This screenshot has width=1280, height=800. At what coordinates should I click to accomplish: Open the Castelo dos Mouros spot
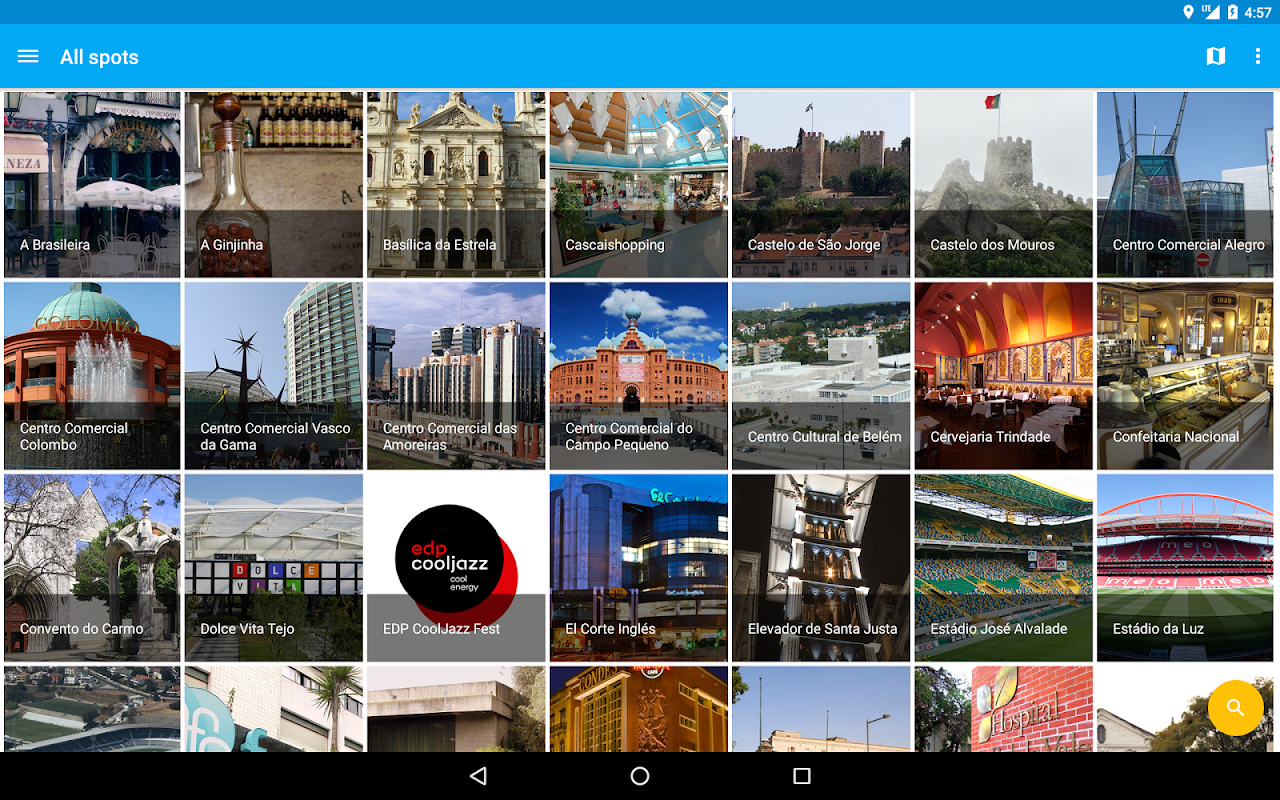pos(1004,185)
